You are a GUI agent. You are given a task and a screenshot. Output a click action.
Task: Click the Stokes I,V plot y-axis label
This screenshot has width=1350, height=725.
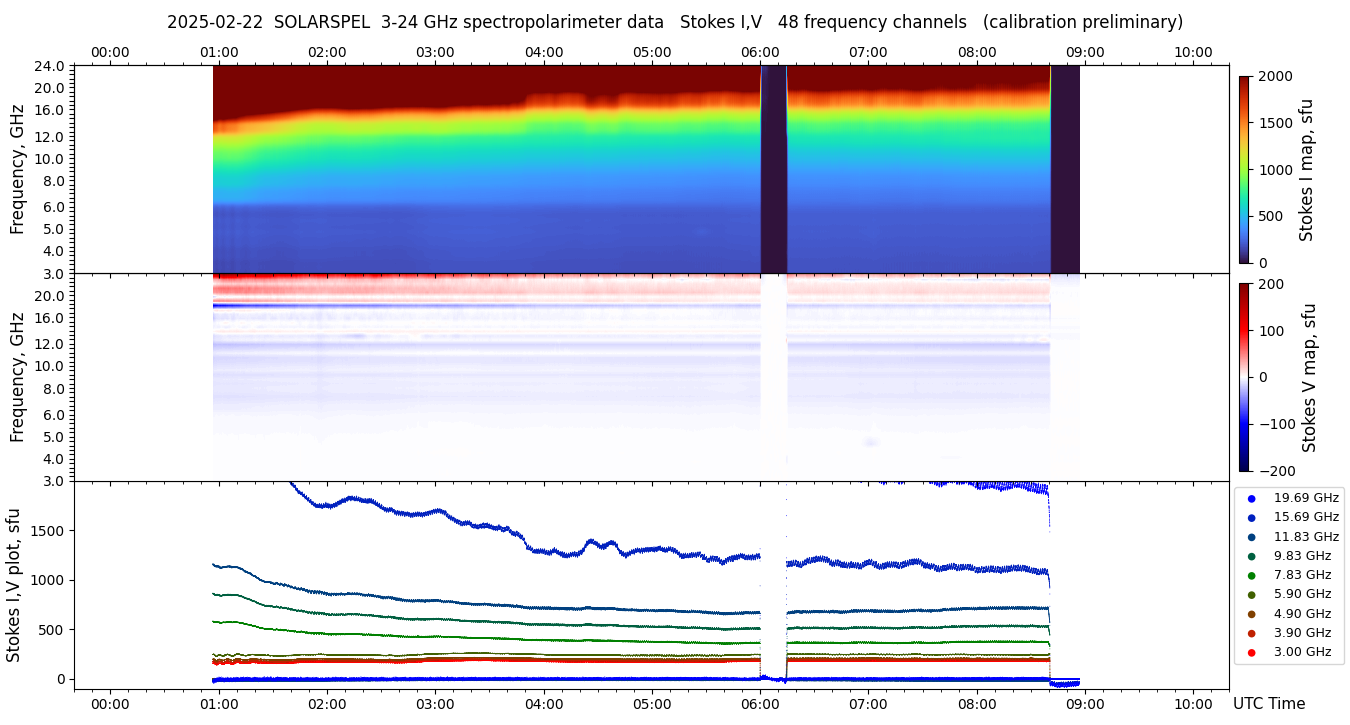point(14,585)
